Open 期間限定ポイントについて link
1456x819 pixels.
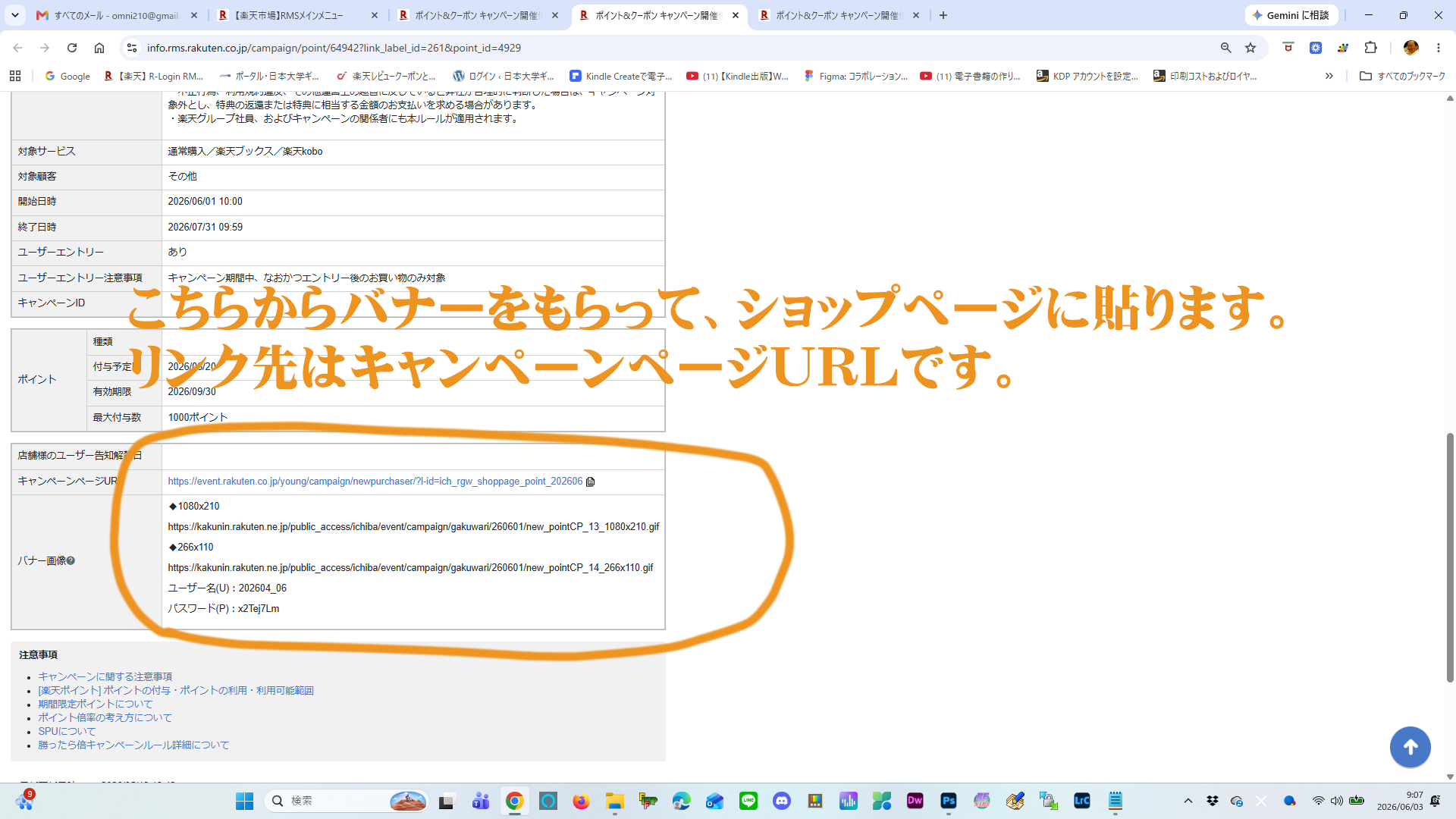coord(96,704)
